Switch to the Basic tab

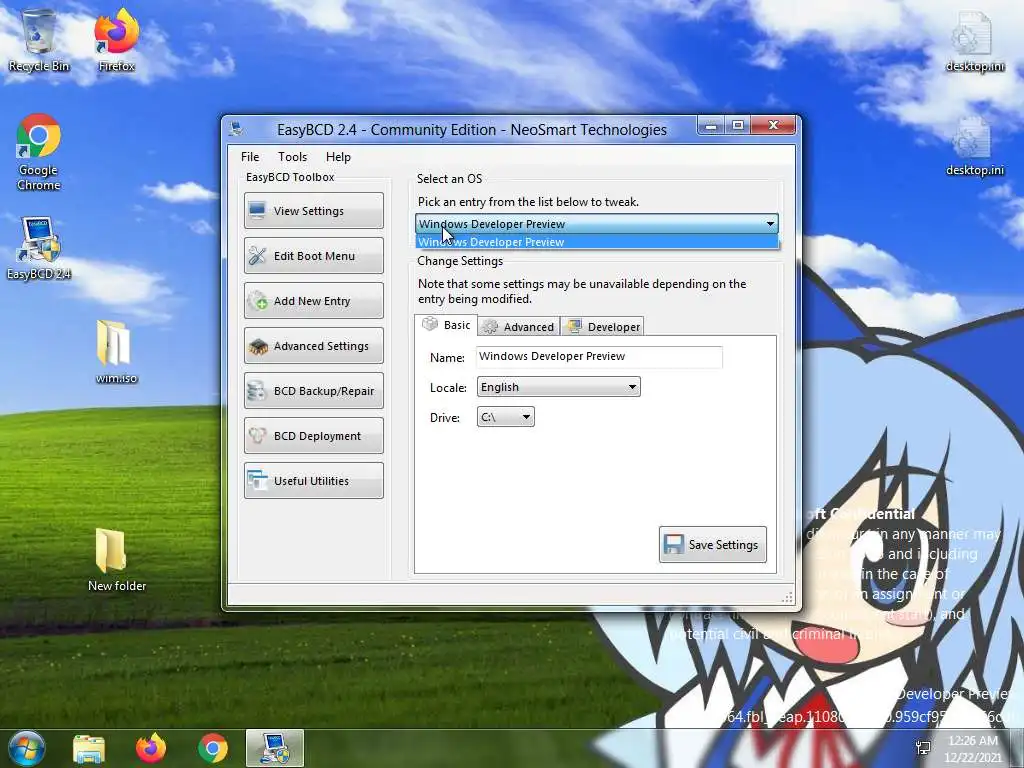(447, 325)
